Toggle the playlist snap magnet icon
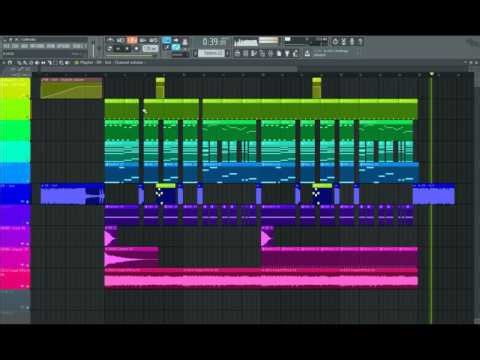The width and height of the screenshot is (480, 360). tap(10, 63)
